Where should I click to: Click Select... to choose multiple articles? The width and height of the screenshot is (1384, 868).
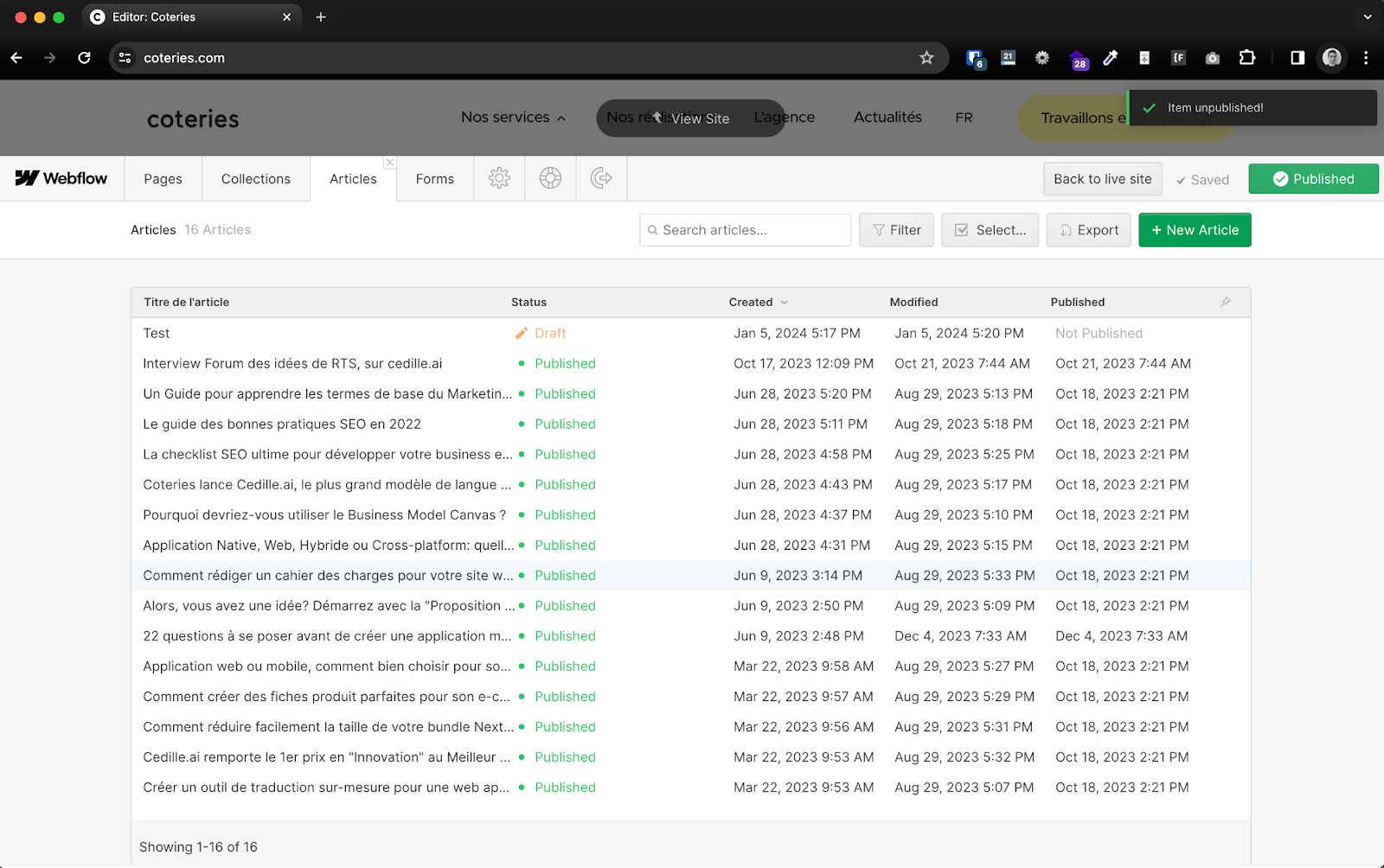coord(990,230)
